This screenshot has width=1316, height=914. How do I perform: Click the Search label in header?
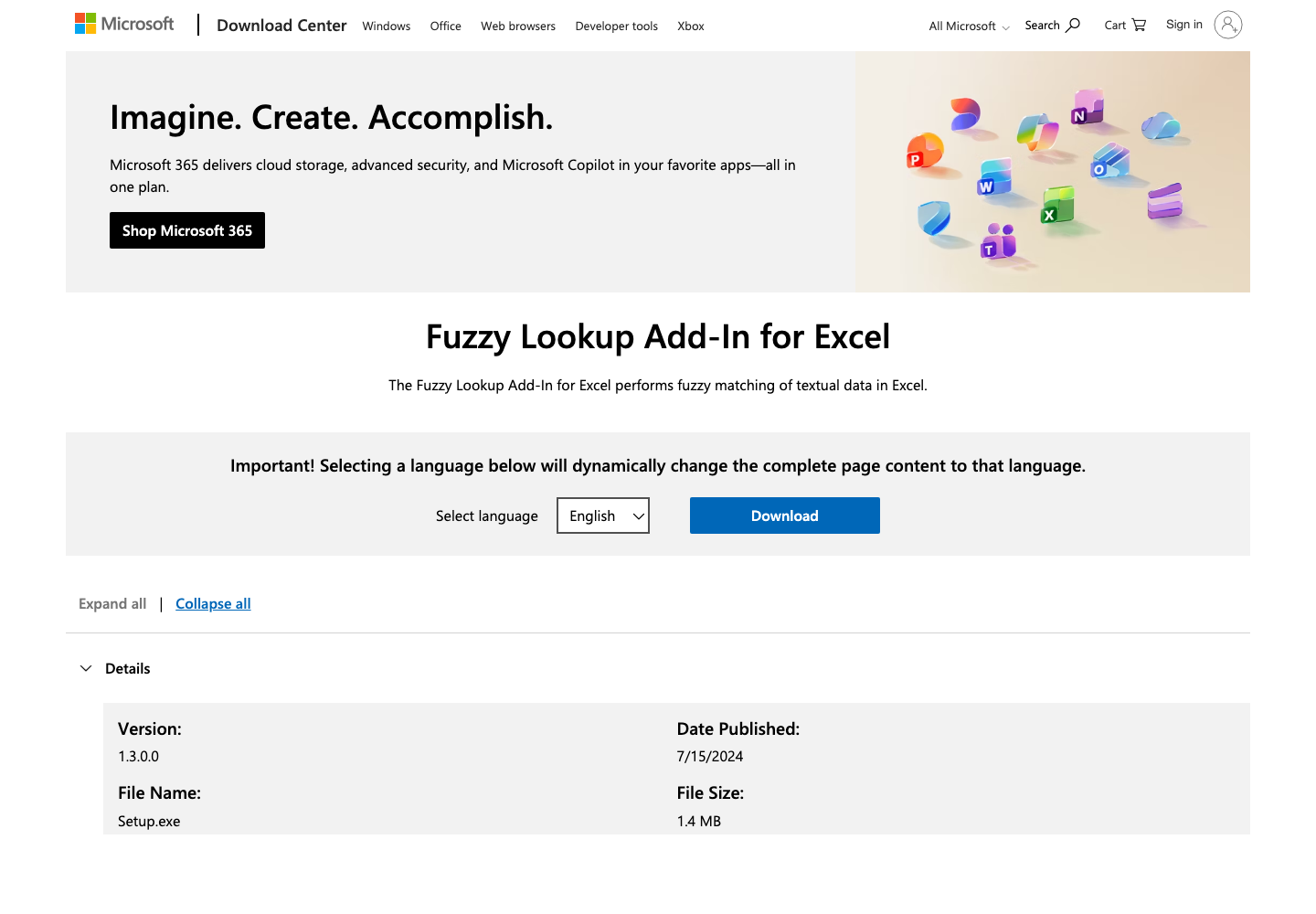1043,26
